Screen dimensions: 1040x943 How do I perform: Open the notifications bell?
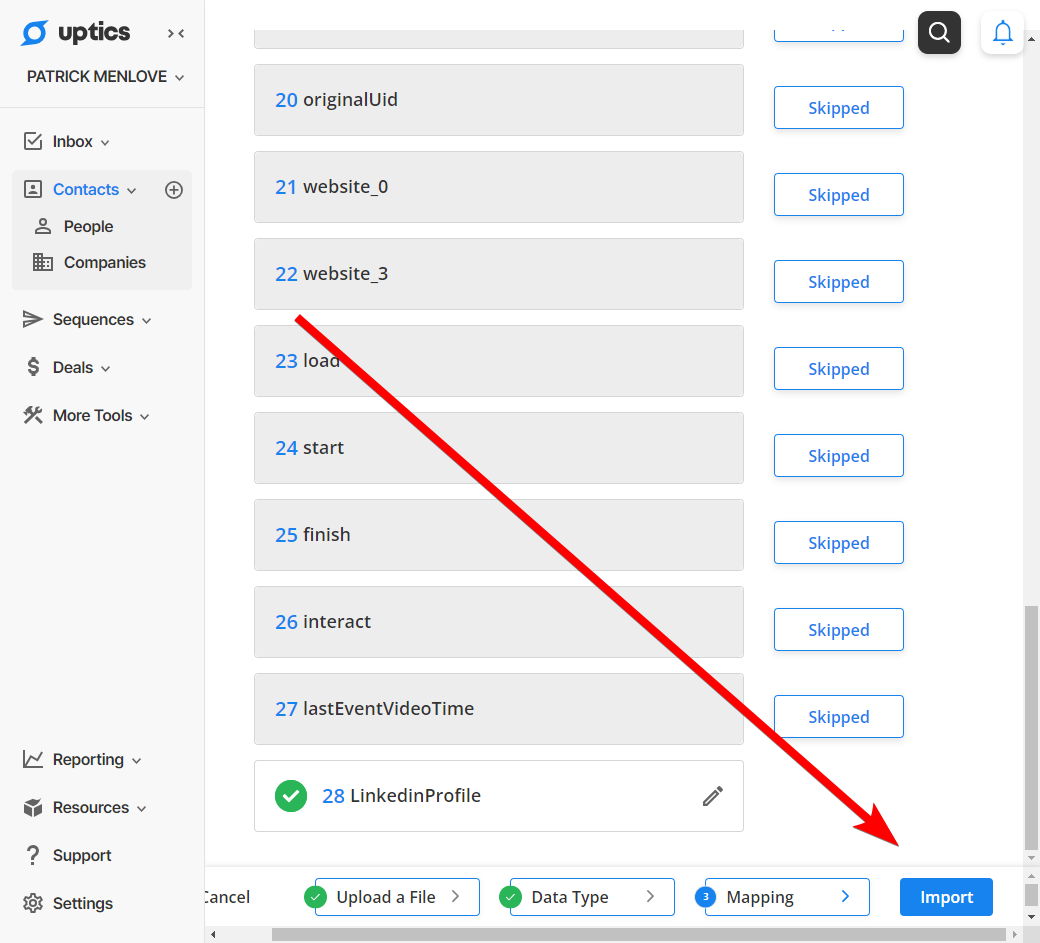(1002, 32)
